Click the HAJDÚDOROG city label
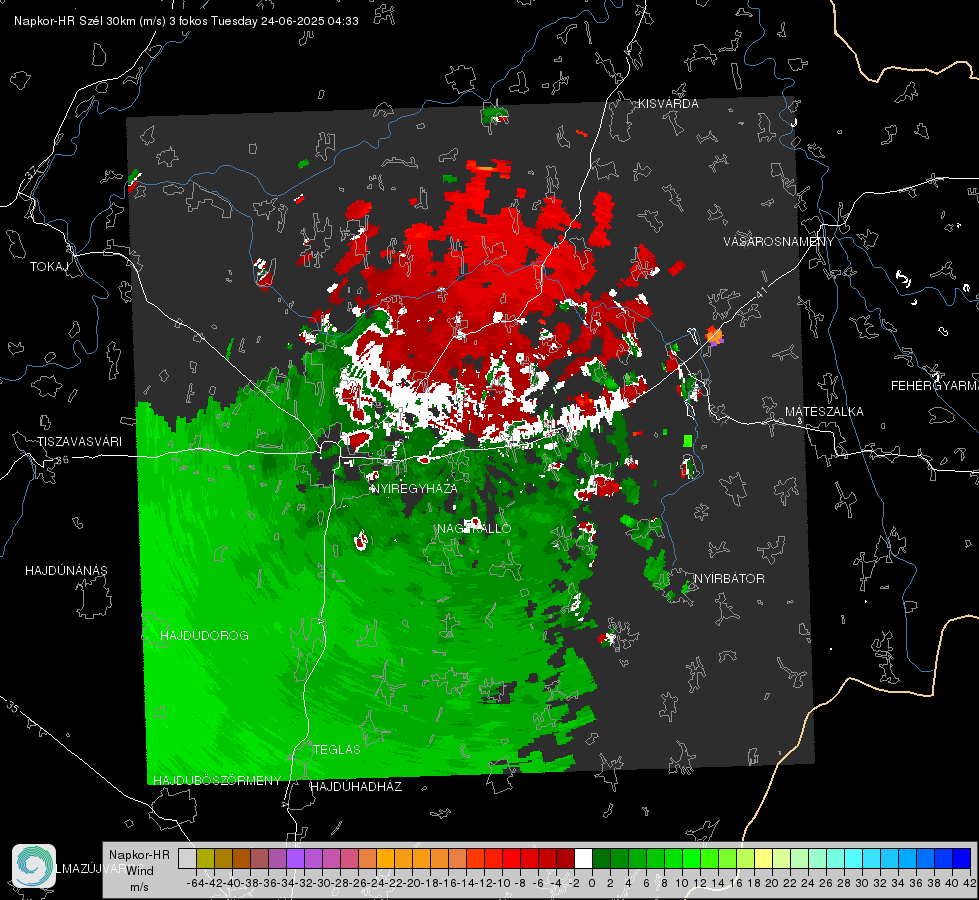Viewport: 979px width, 900px height. pyautogui.click(x=204, y=635)
